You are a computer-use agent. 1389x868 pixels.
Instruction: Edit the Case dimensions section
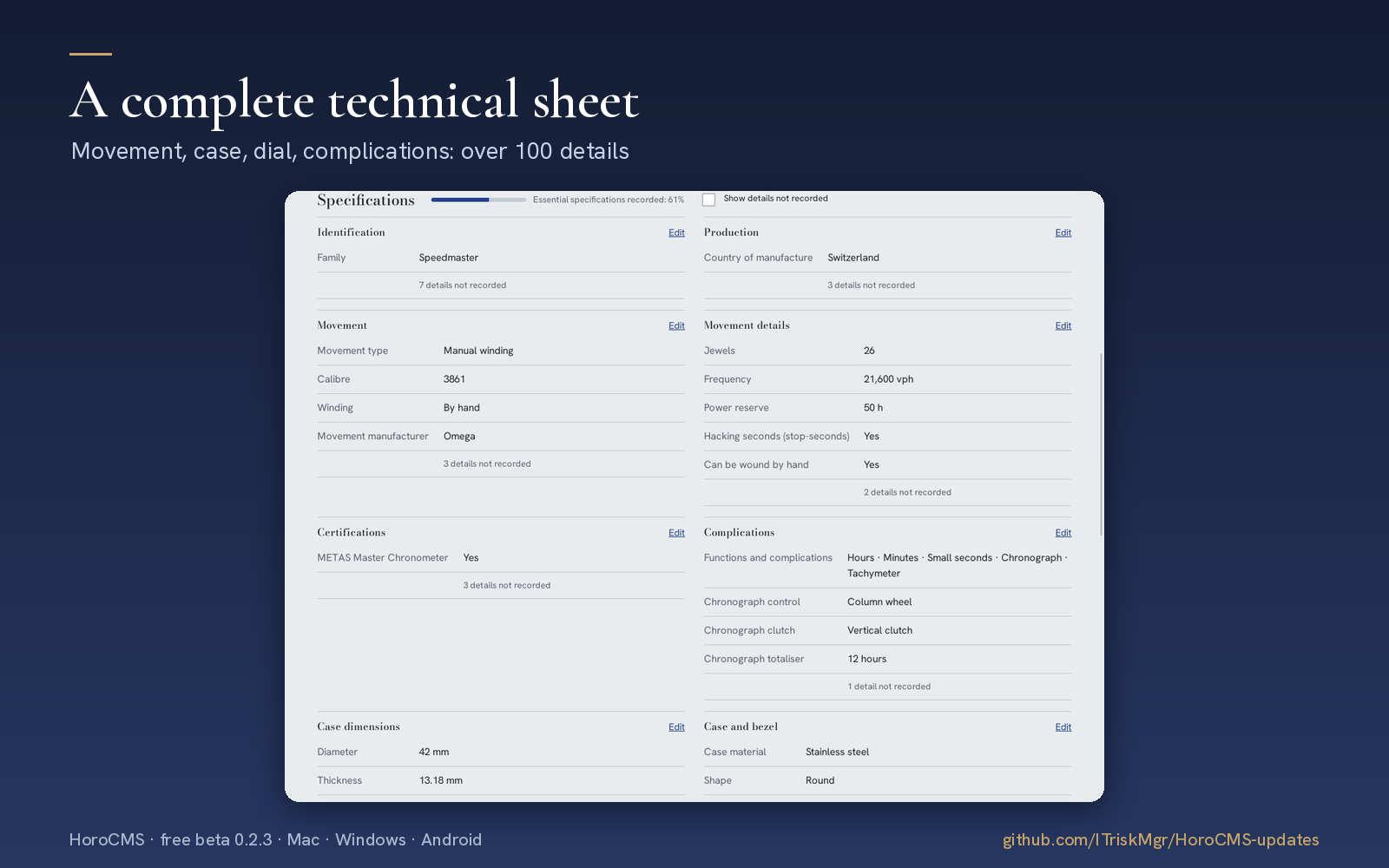pyautogui.click(x=676, y=727)
